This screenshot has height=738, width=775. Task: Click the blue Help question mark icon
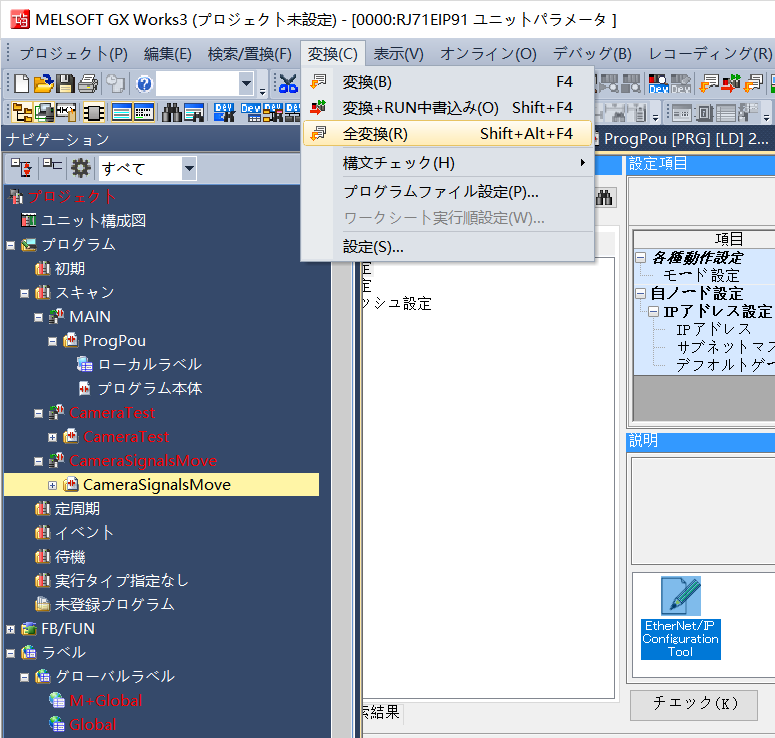tap(144, 84)
